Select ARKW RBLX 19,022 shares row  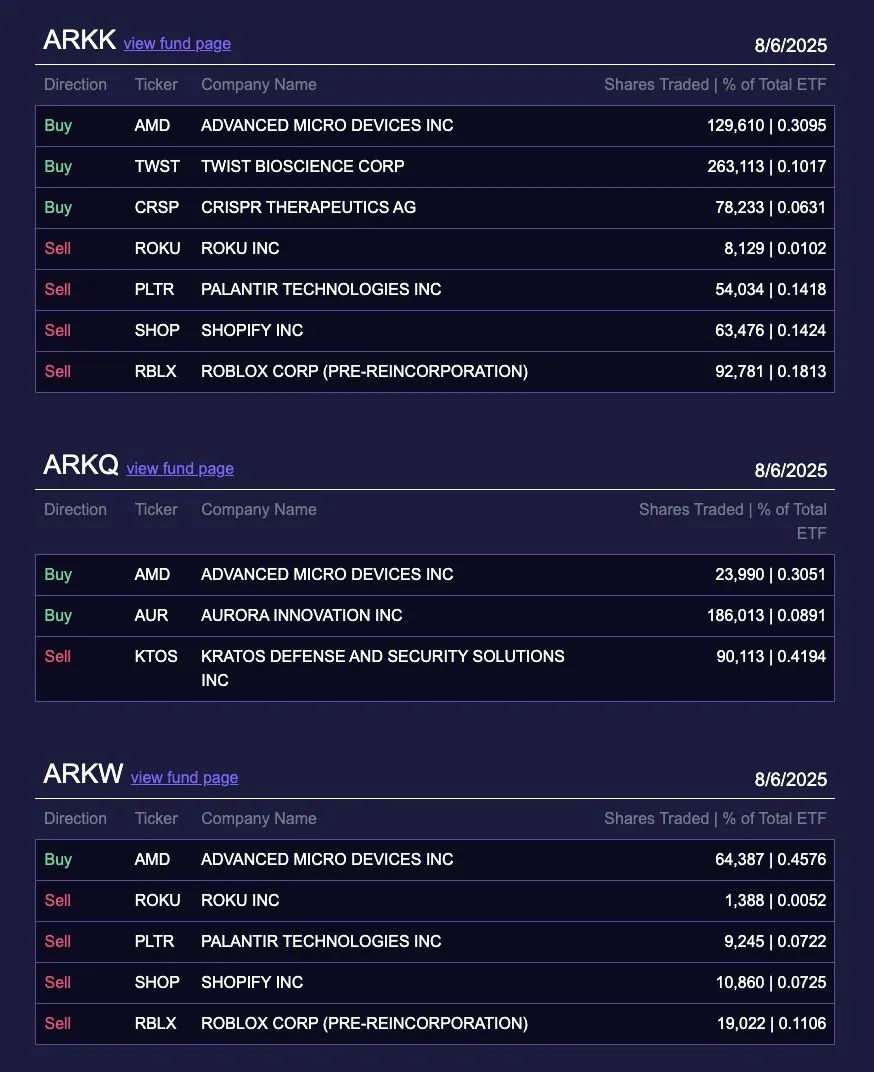click(x=435, y=1024)
